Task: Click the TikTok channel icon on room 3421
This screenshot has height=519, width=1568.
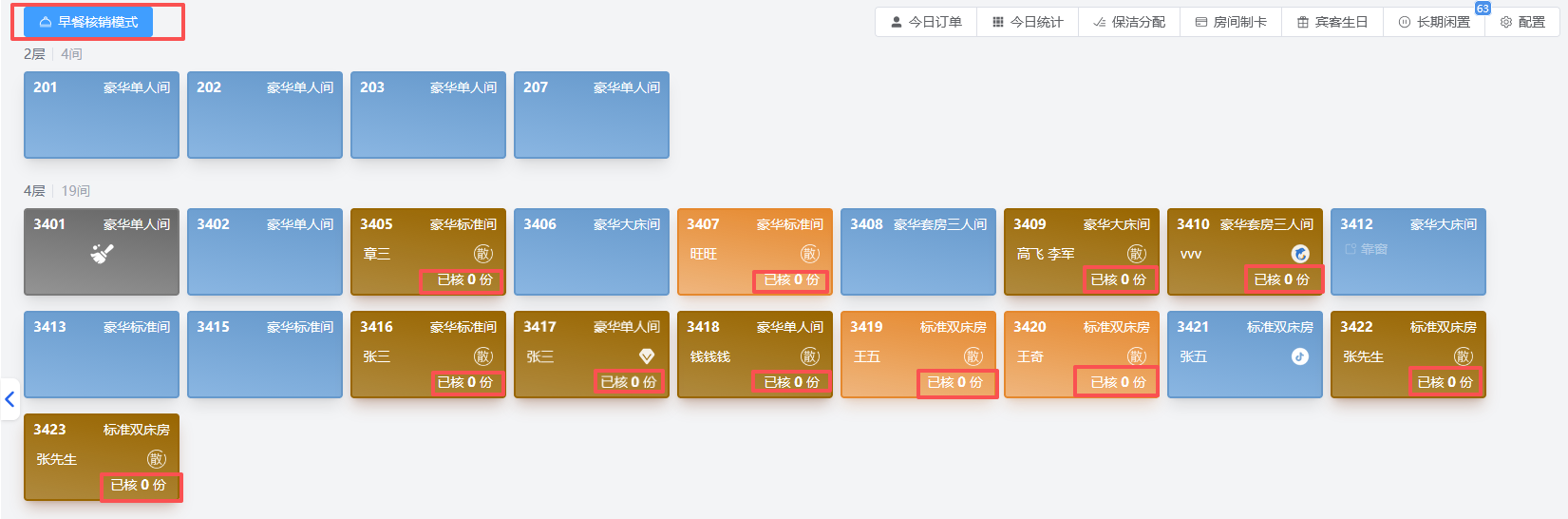Action: click(1300, 356)
